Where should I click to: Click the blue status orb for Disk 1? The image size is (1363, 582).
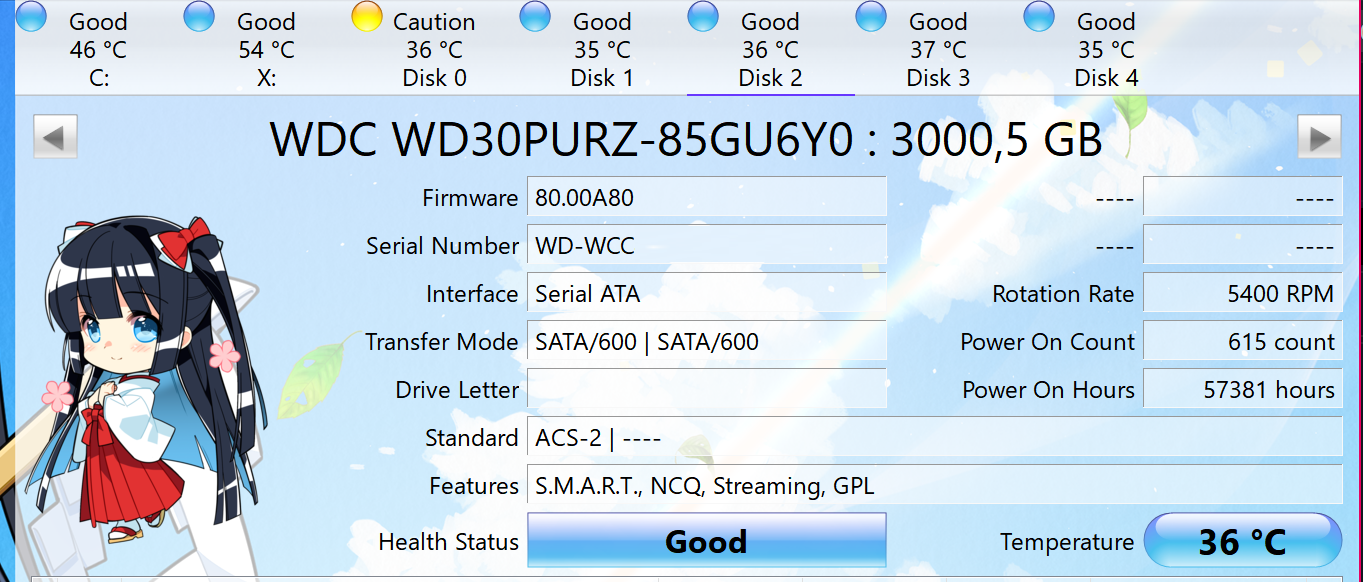click(536, 16)
